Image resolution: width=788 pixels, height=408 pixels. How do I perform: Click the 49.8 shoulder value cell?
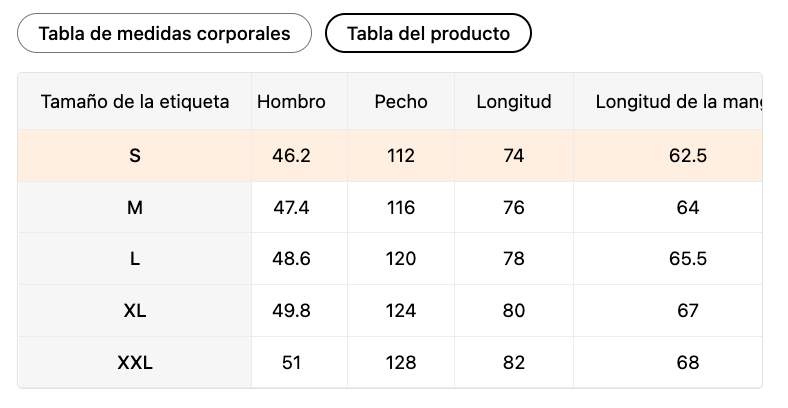click(x=291, y=311)
